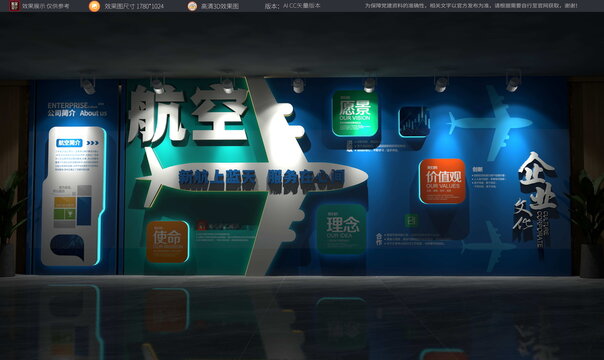
Task: Click the large 航空 3D title
Action: click(188, 115)
